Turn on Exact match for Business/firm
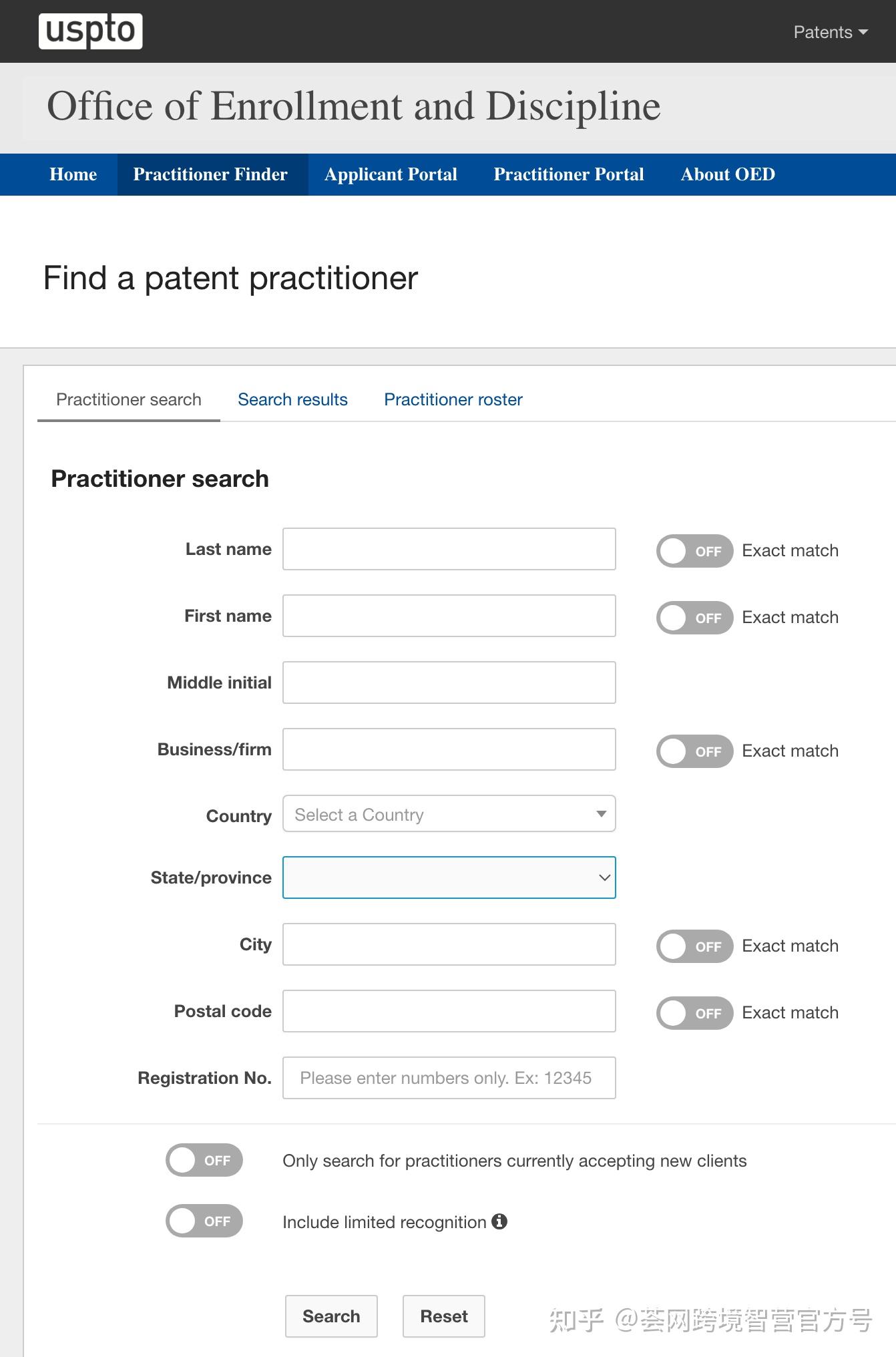The height and width of the screenshot is (1357, 896). pos(694,751)
